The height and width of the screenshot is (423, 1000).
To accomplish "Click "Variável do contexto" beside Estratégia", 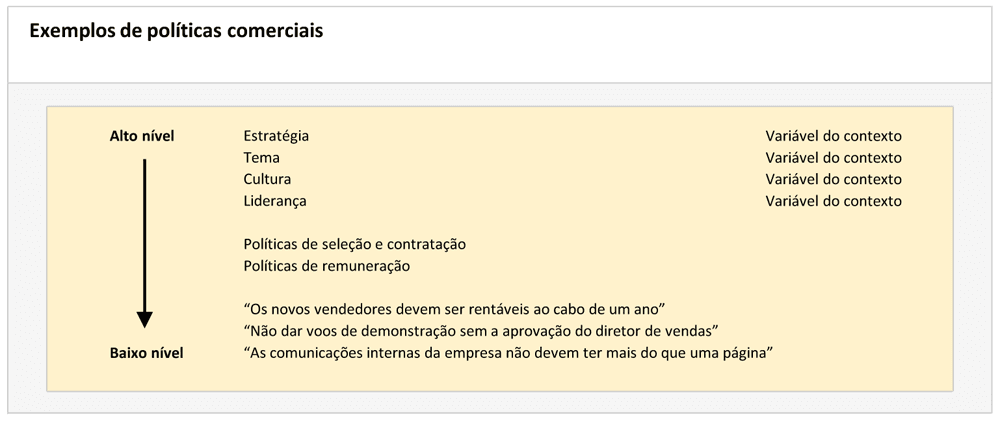I will (x=833, y=136).
